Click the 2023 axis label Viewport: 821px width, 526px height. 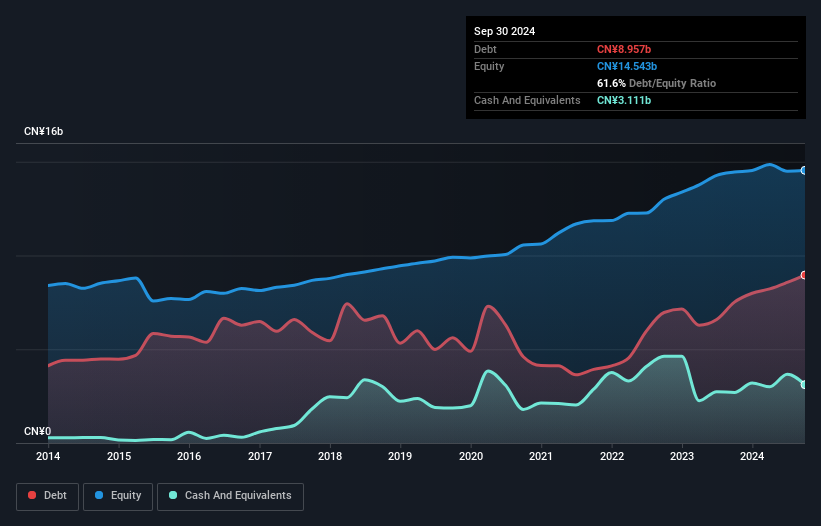pyautogui.click(x=682, y=456)
